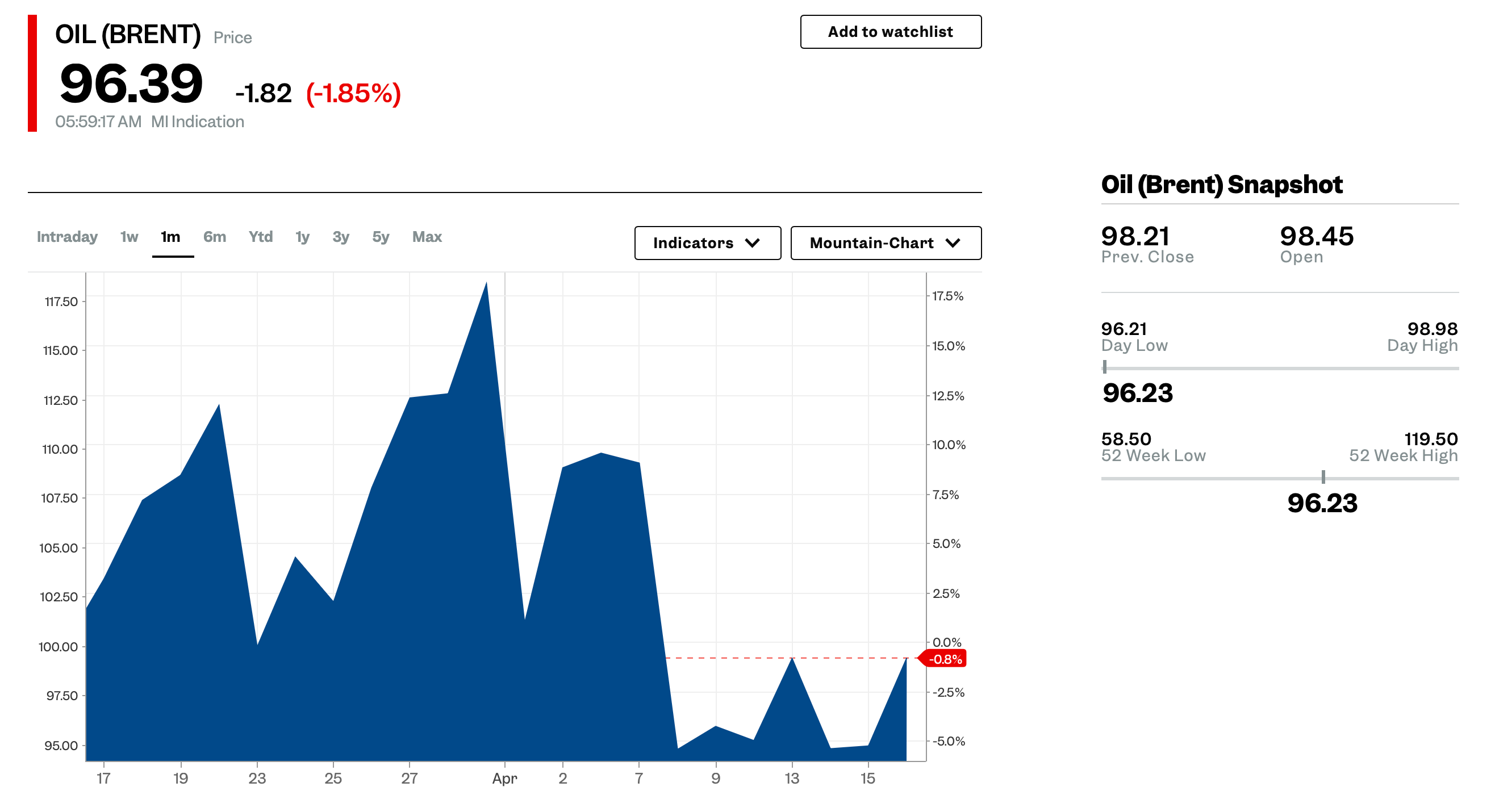
Task: Click the Indicators chevron arrow
Action: [x=752, y=243]
